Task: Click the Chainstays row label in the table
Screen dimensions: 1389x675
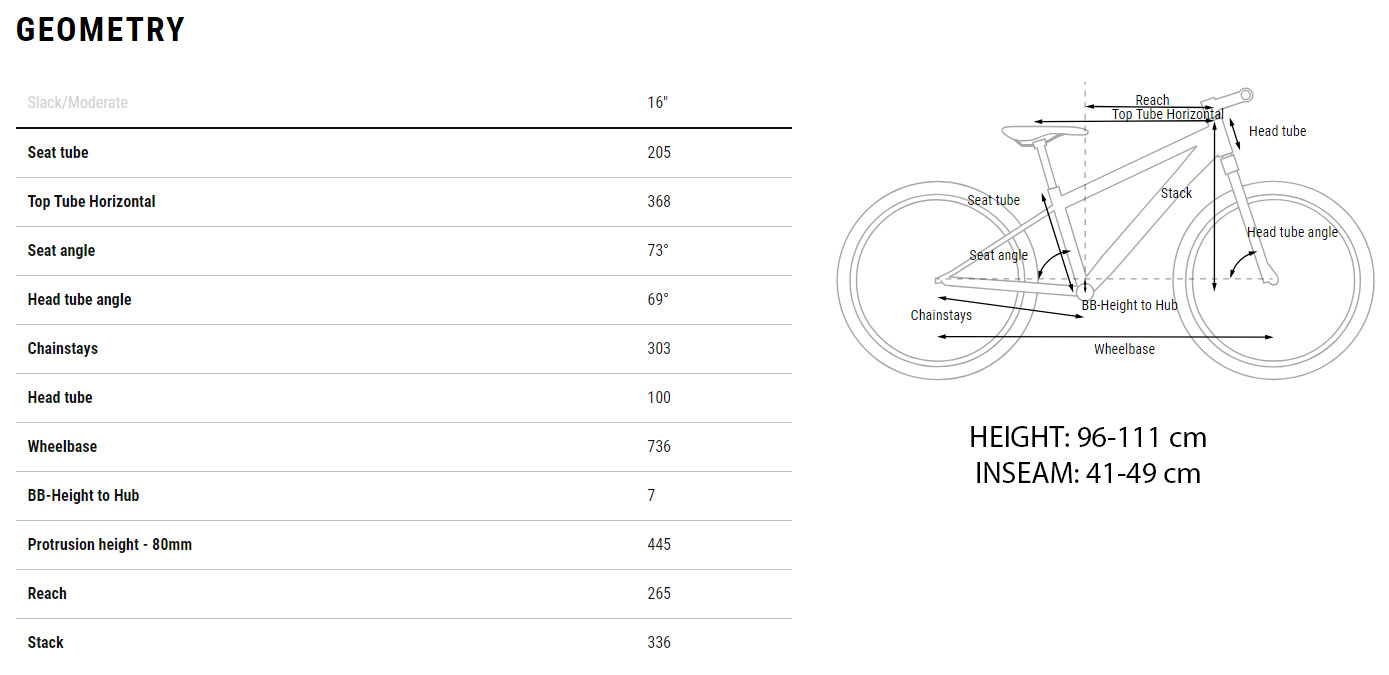Action: click(63, 348)
